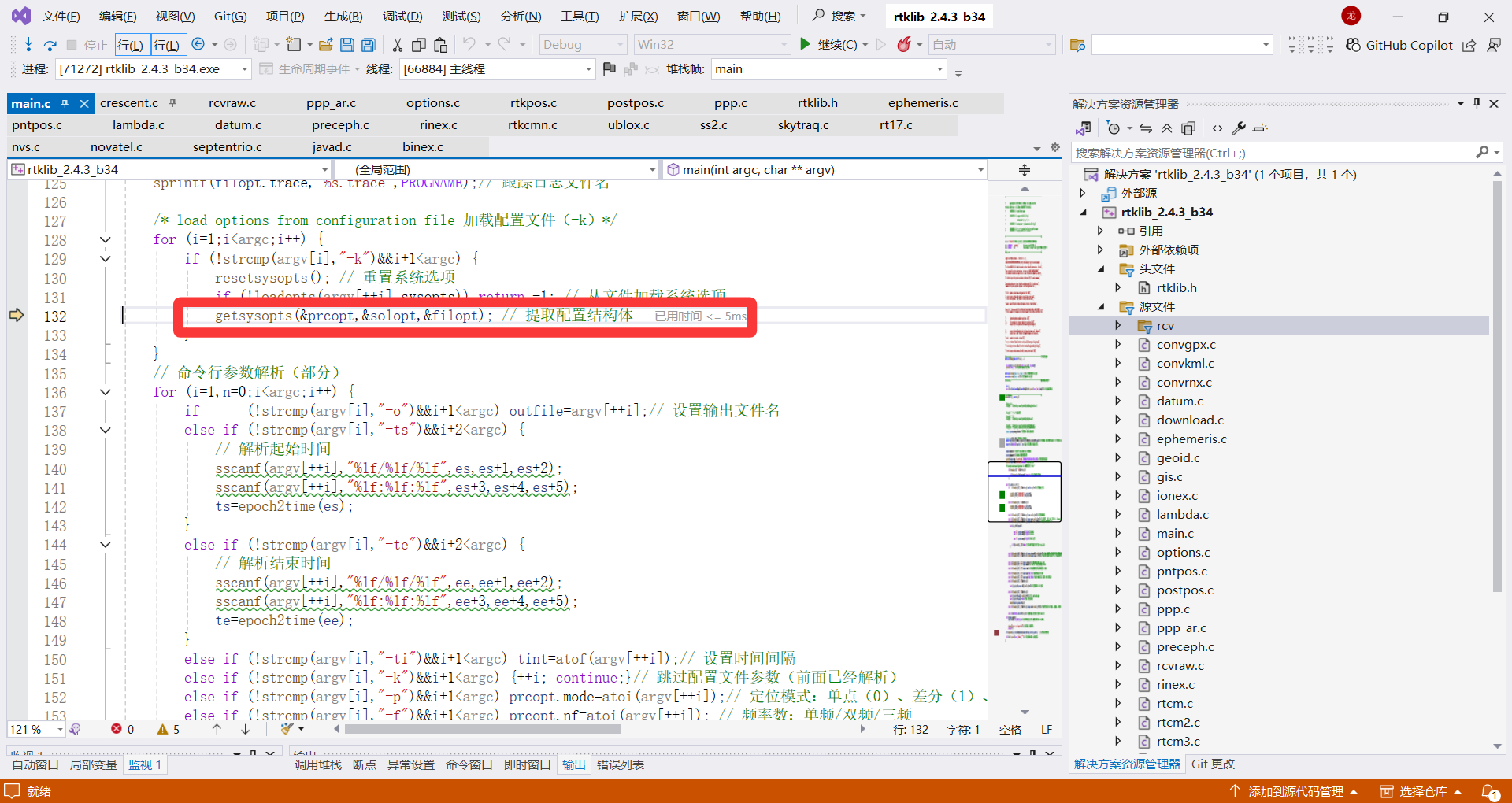Open the thread selector dropdown

click(x=588, y=69)
